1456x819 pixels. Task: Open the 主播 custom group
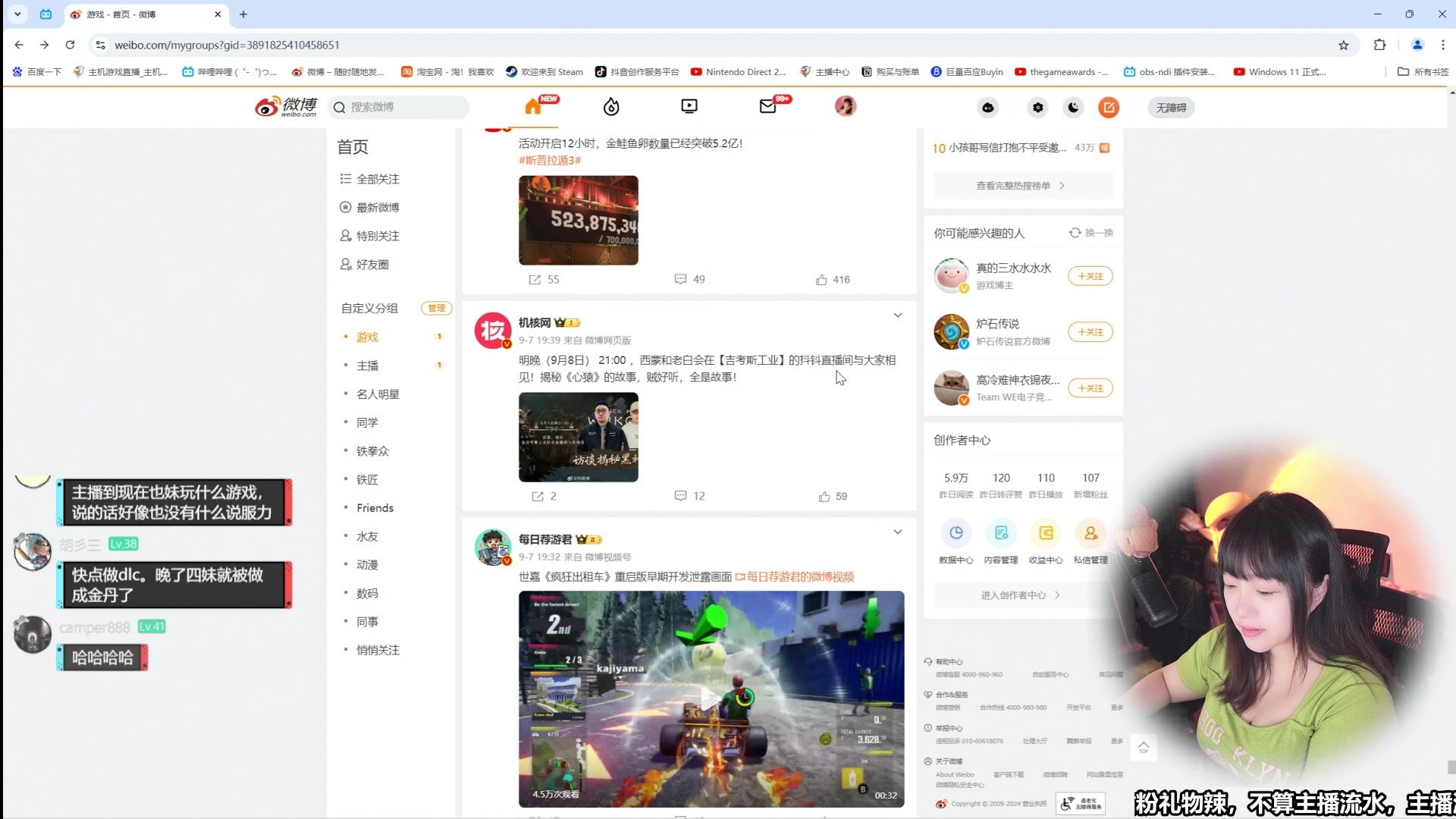pos(367,366)
